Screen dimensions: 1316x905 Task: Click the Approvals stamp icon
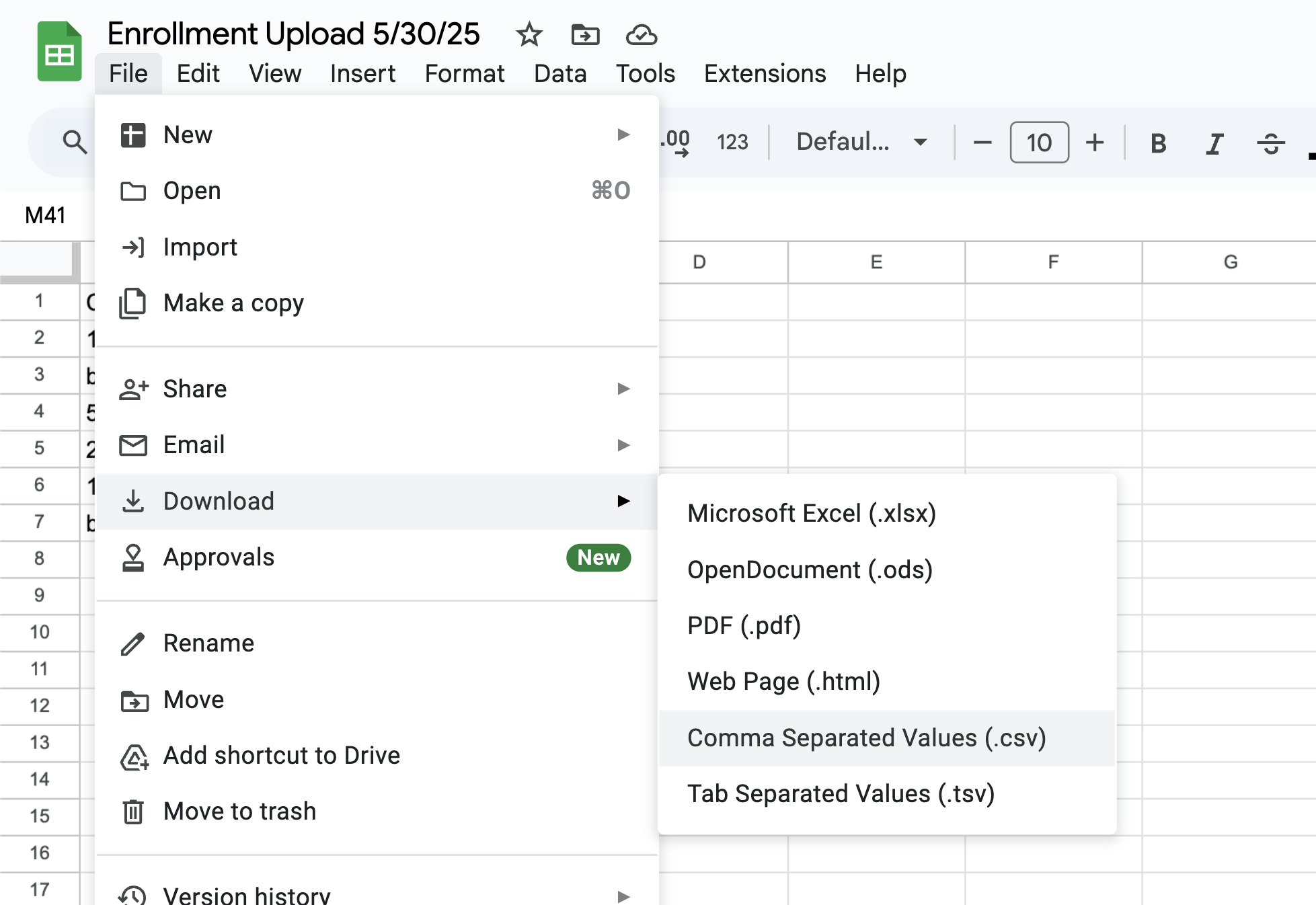(x=133, y=557)
